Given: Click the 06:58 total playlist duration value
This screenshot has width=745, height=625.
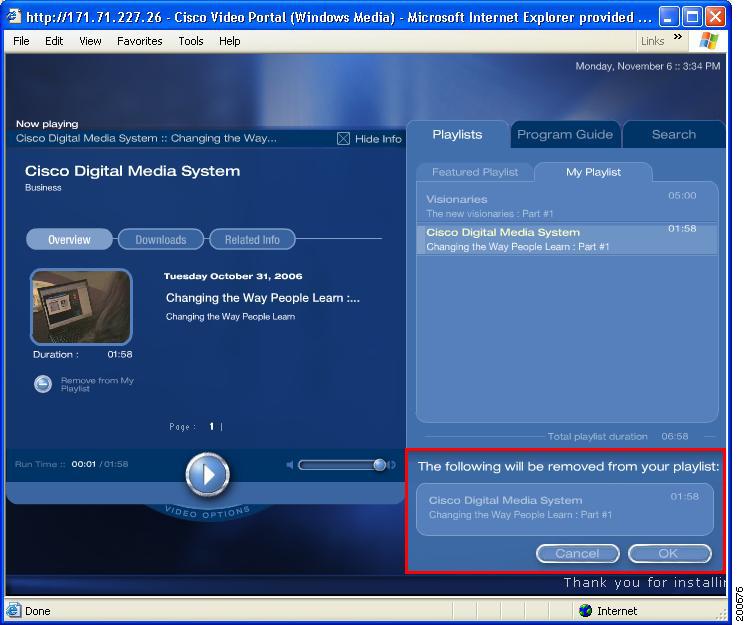Looking at the screenshot, I should 674,436.
